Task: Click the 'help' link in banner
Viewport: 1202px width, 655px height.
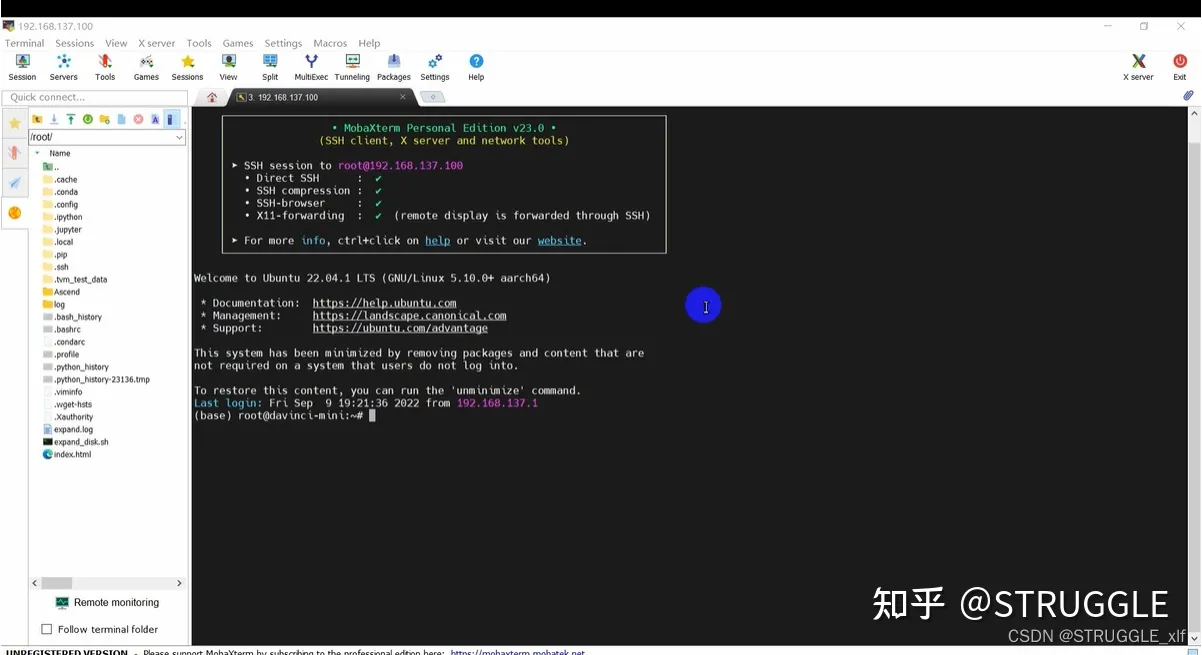Action: [437, 240]
